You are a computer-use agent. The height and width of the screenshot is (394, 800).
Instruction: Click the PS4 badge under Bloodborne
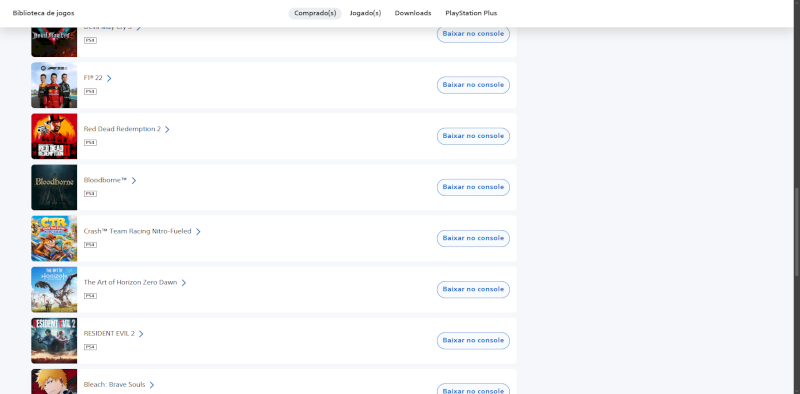click(90, 193)
